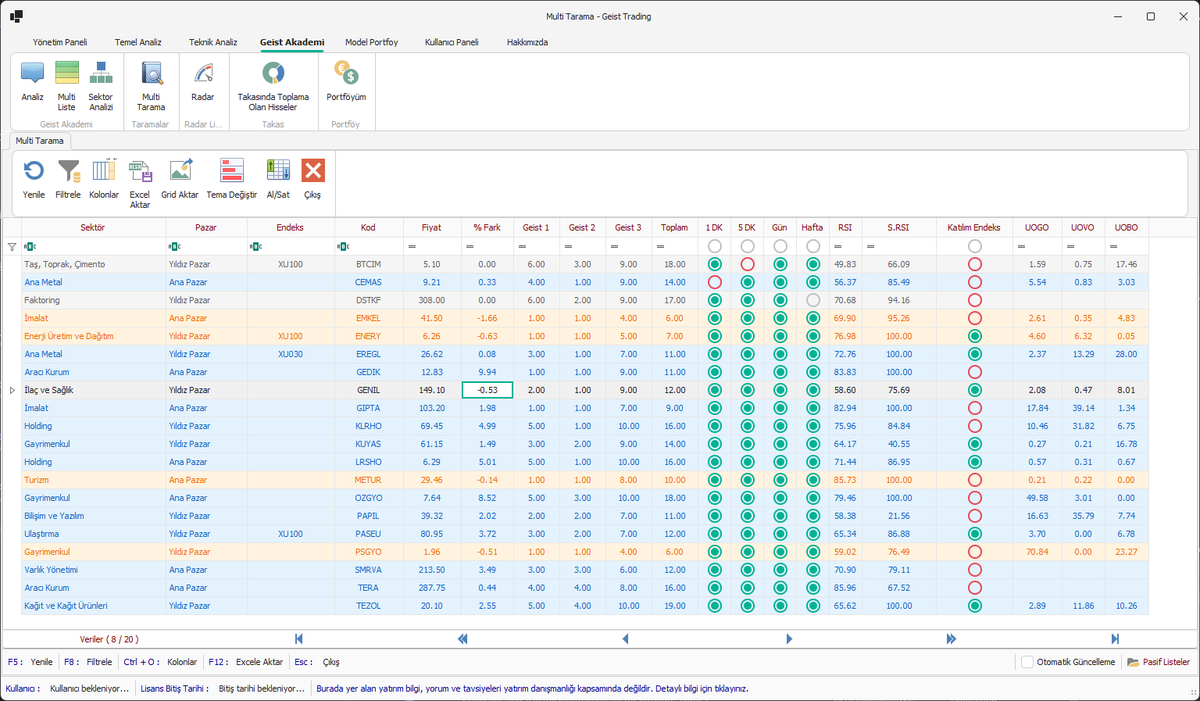Click filter operator icon under Sektör
Image resolution: width=1200 pixels, height=701 pixels.
pyautogui.click(x=29, y=246)
